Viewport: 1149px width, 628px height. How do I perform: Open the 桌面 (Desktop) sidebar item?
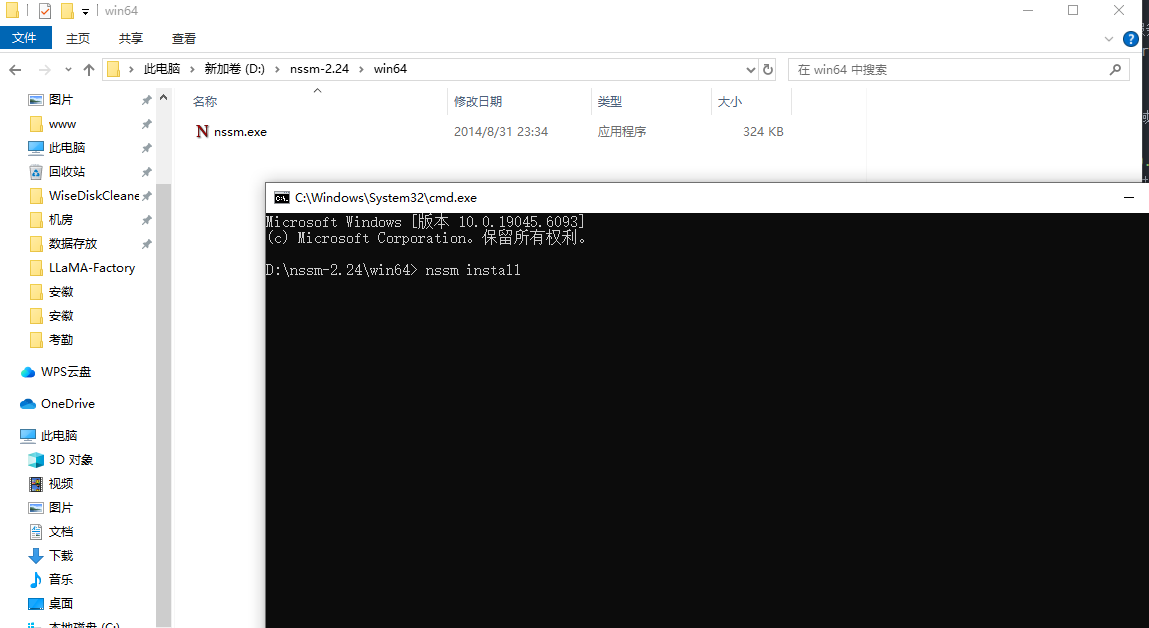point(60,603)
